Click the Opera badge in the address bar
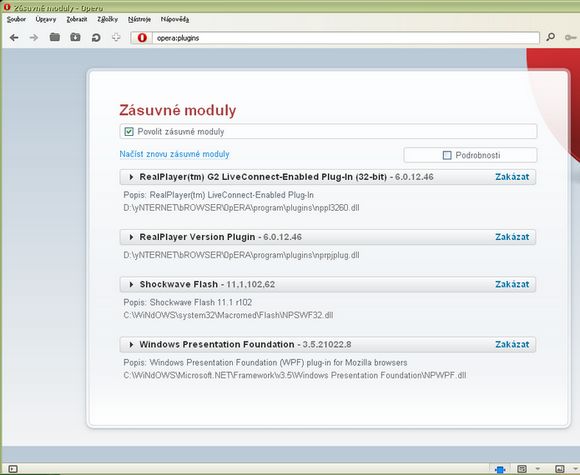The image size is (580, 475). pyautogui.click(x=142, y=38)
